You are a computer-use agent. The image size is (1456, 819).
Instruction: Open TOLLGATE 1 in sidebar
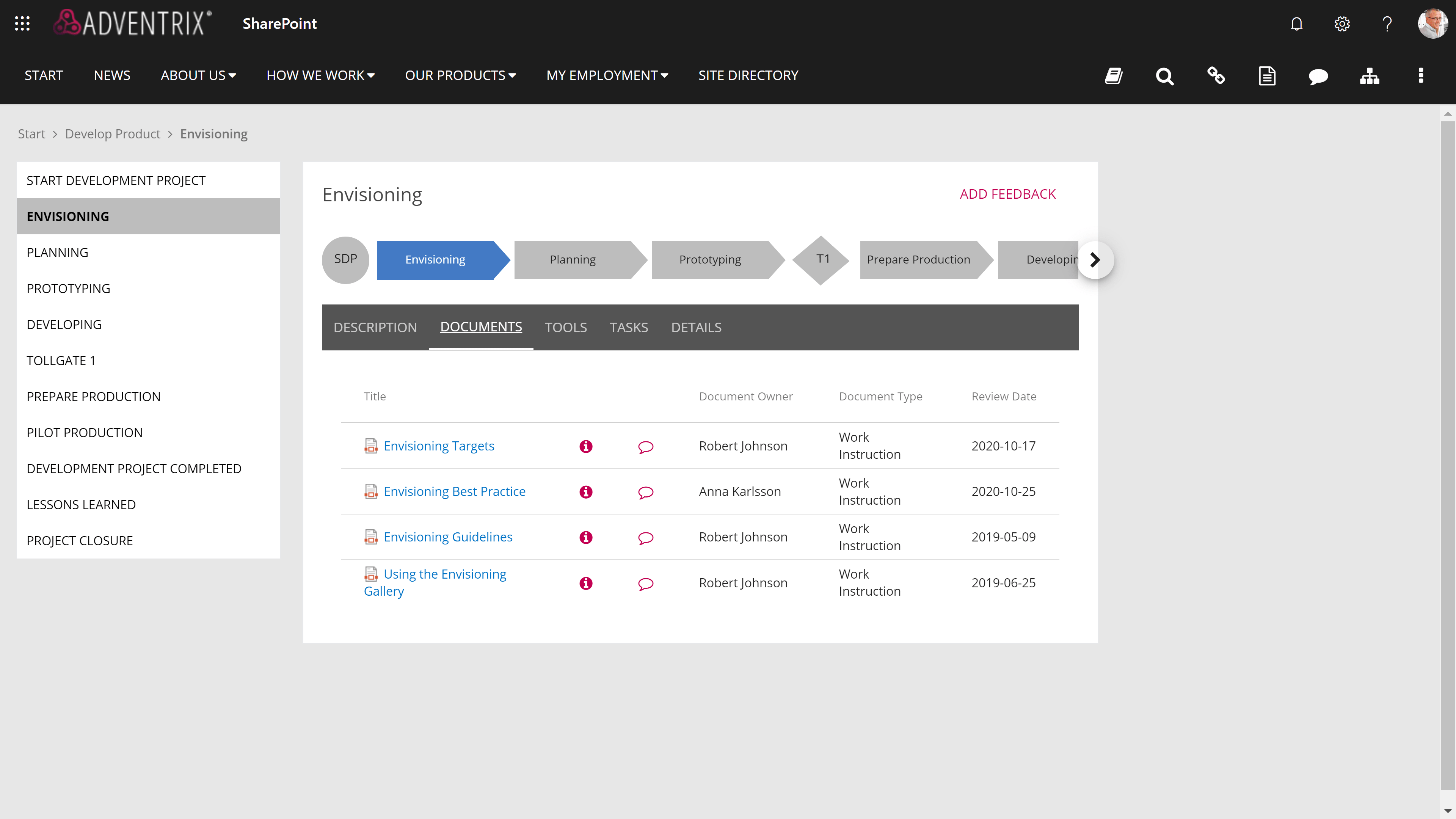tap(149, 360)
